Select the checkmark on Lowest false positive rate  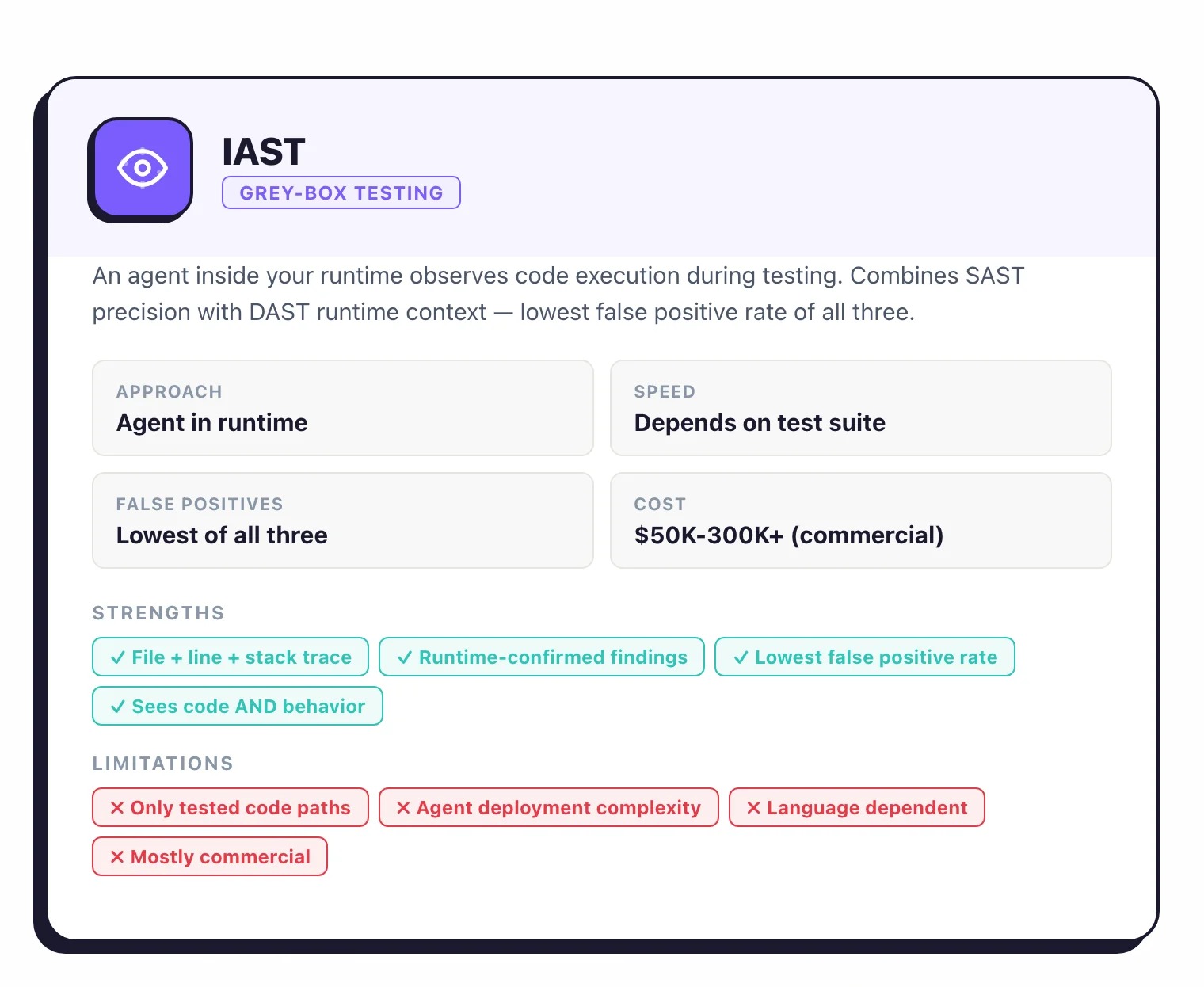click(x=742, y=657)
